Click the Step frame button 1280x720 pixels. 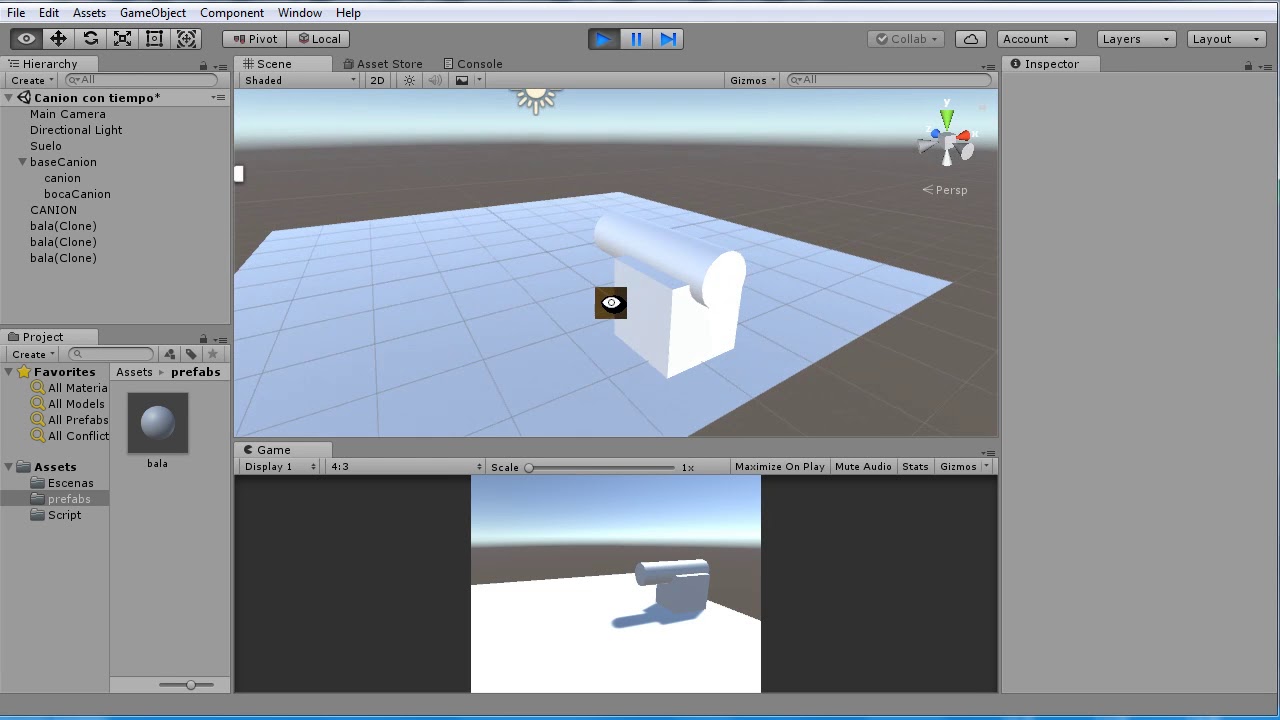click(668, 39)
